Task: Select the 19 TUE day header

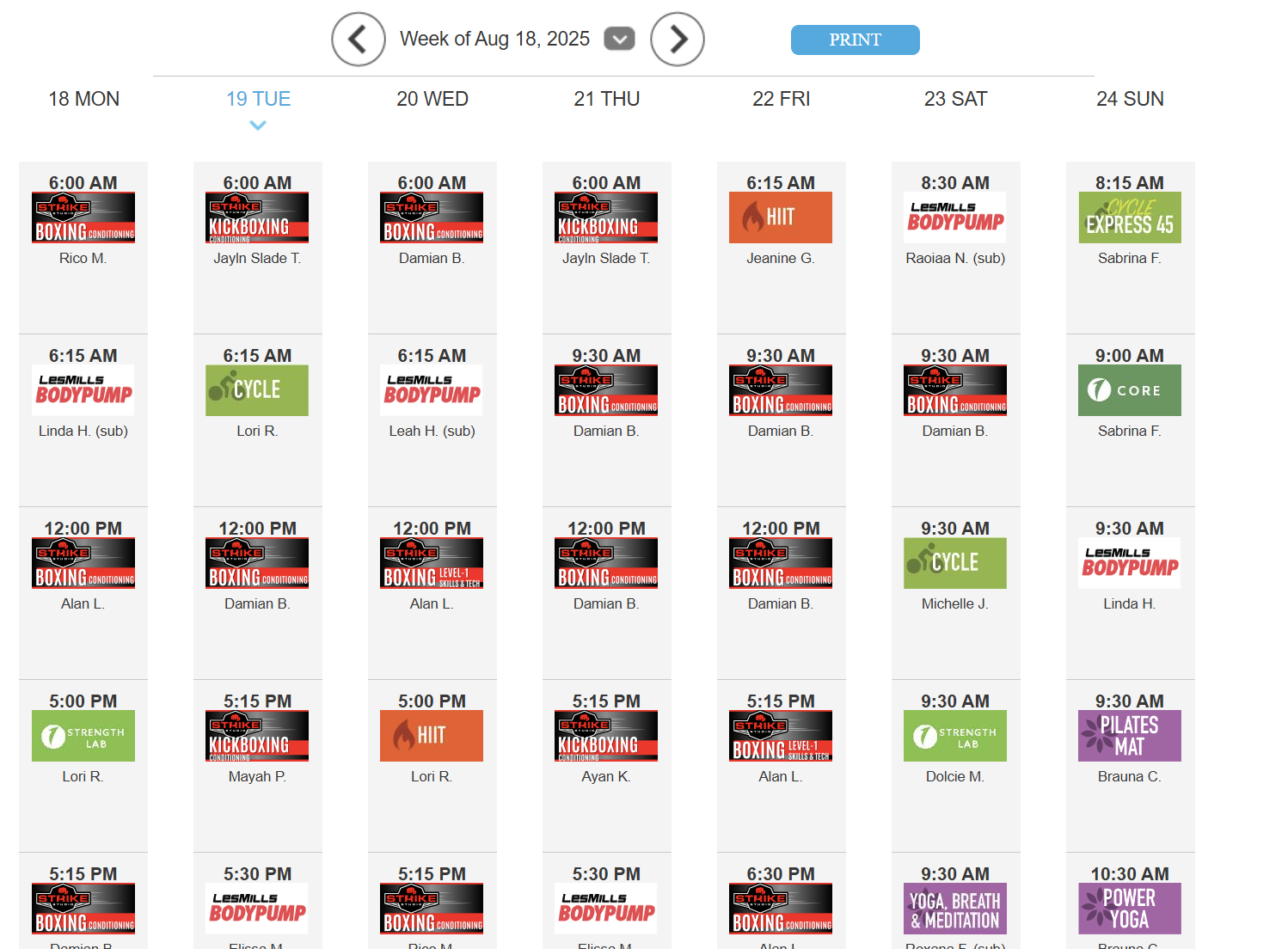Action: (x=258, y=99)
